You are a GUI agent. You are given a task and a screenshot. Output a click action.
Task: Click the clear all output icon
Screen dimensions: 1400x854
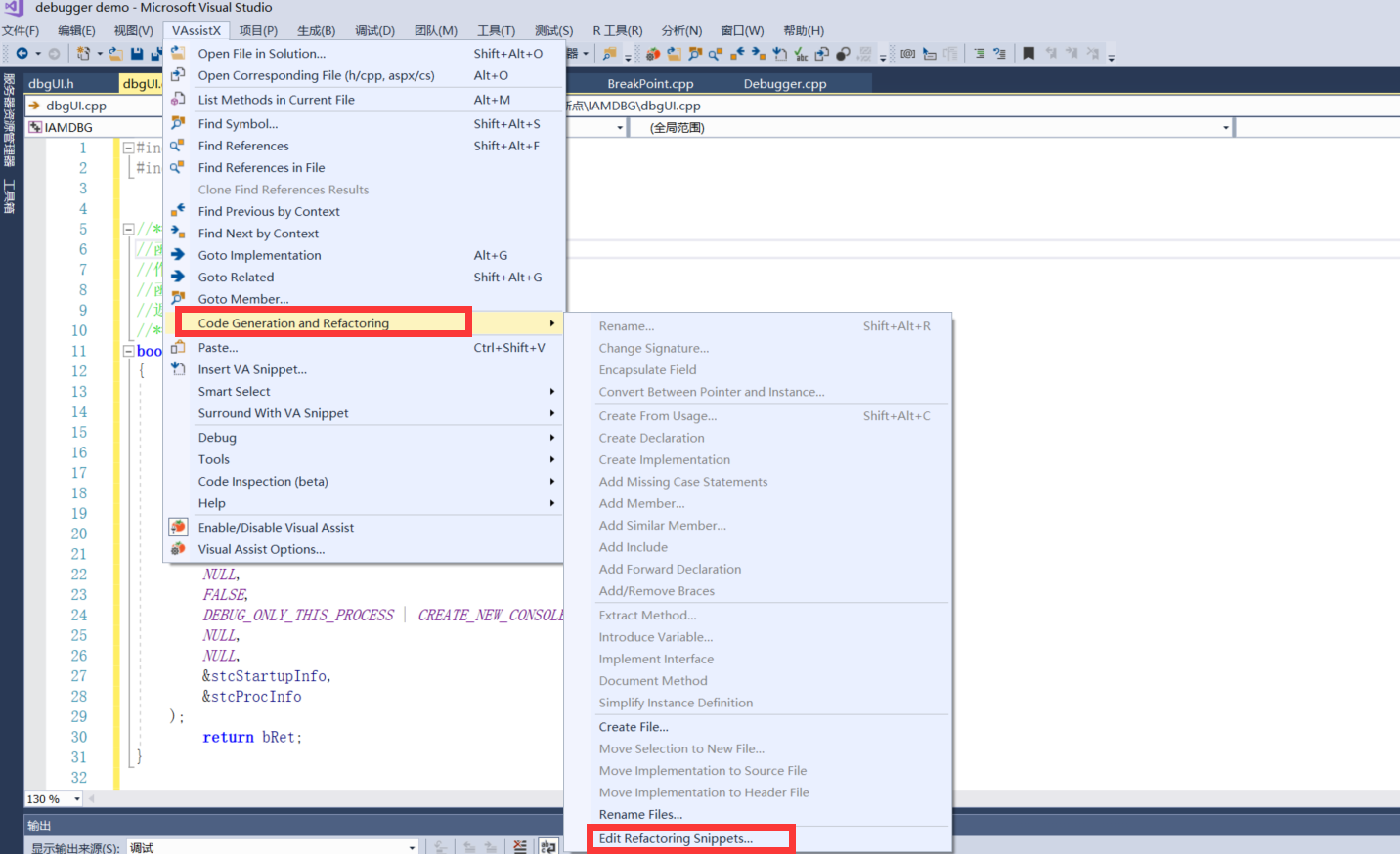520,846
